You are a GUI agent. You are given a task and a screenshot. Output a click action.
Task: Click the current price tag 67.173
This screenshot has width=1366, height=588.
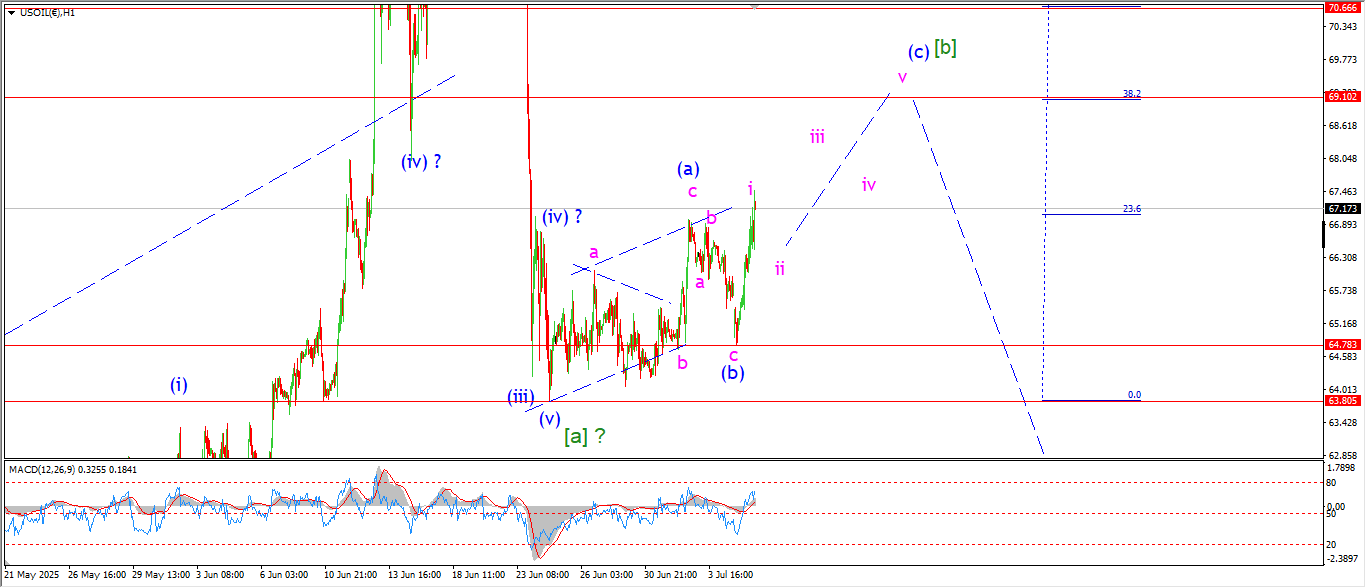click(1340, 209)
